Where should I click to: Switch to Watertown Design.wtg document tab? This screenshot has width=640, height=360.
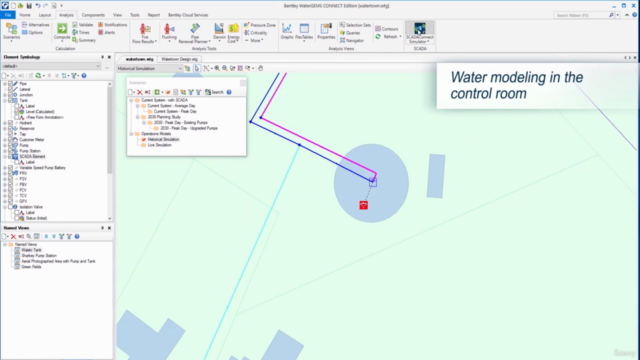point(179,59)
